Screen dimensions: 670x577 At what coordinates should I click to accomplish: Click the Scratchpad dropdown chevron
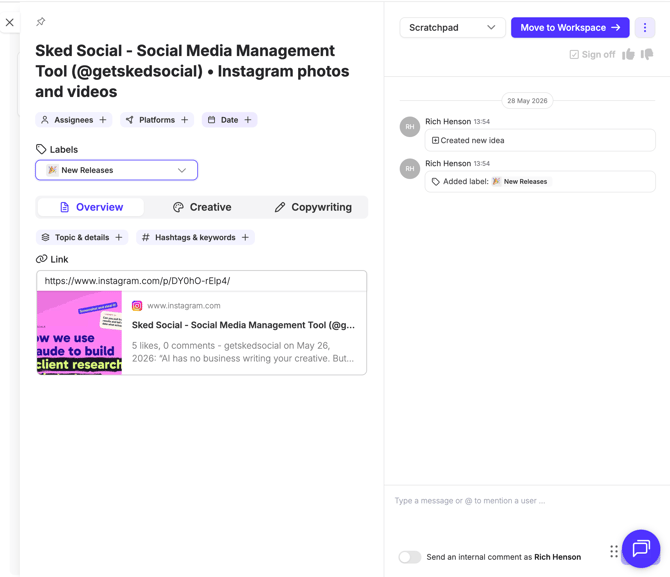[491, 27]
